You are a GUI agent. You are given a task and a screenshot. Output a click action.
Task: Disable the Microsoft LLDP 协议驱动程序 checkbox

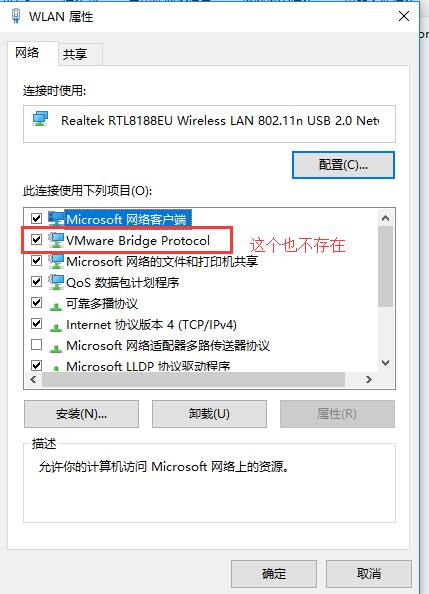[36, 366]
